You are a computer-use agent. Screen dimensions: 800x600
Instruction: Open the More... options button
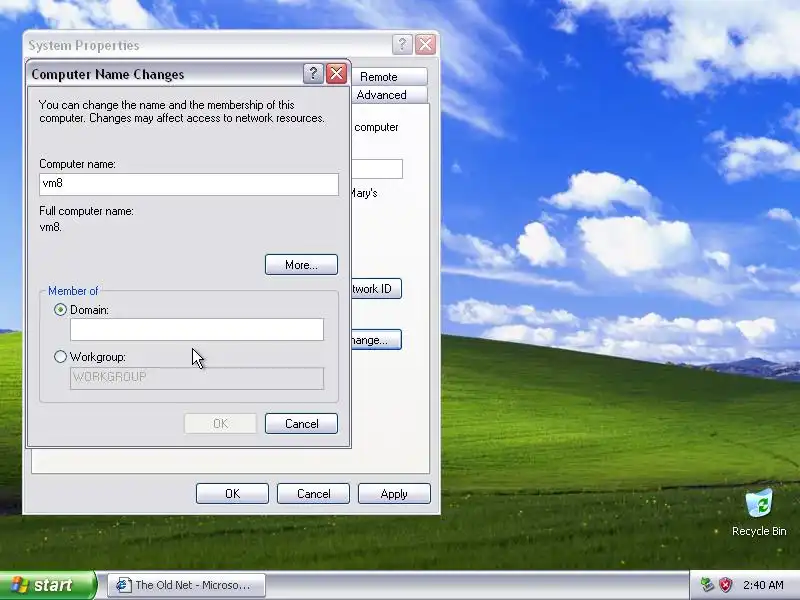pos(302,265)
